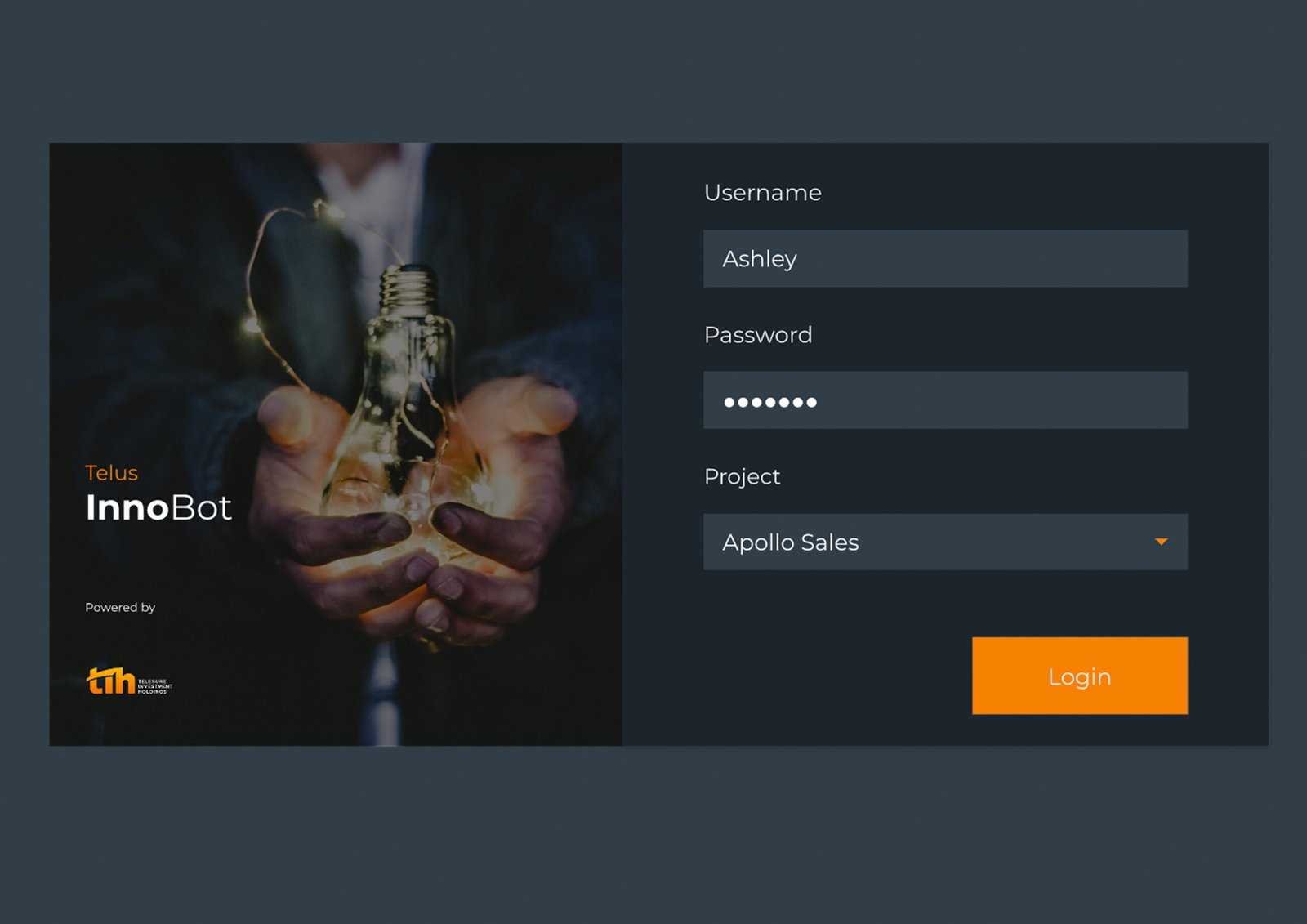Click the light bulb's metal screw base
The height and width of the screenshot is (924, 1307).
(x=409, y=292)
